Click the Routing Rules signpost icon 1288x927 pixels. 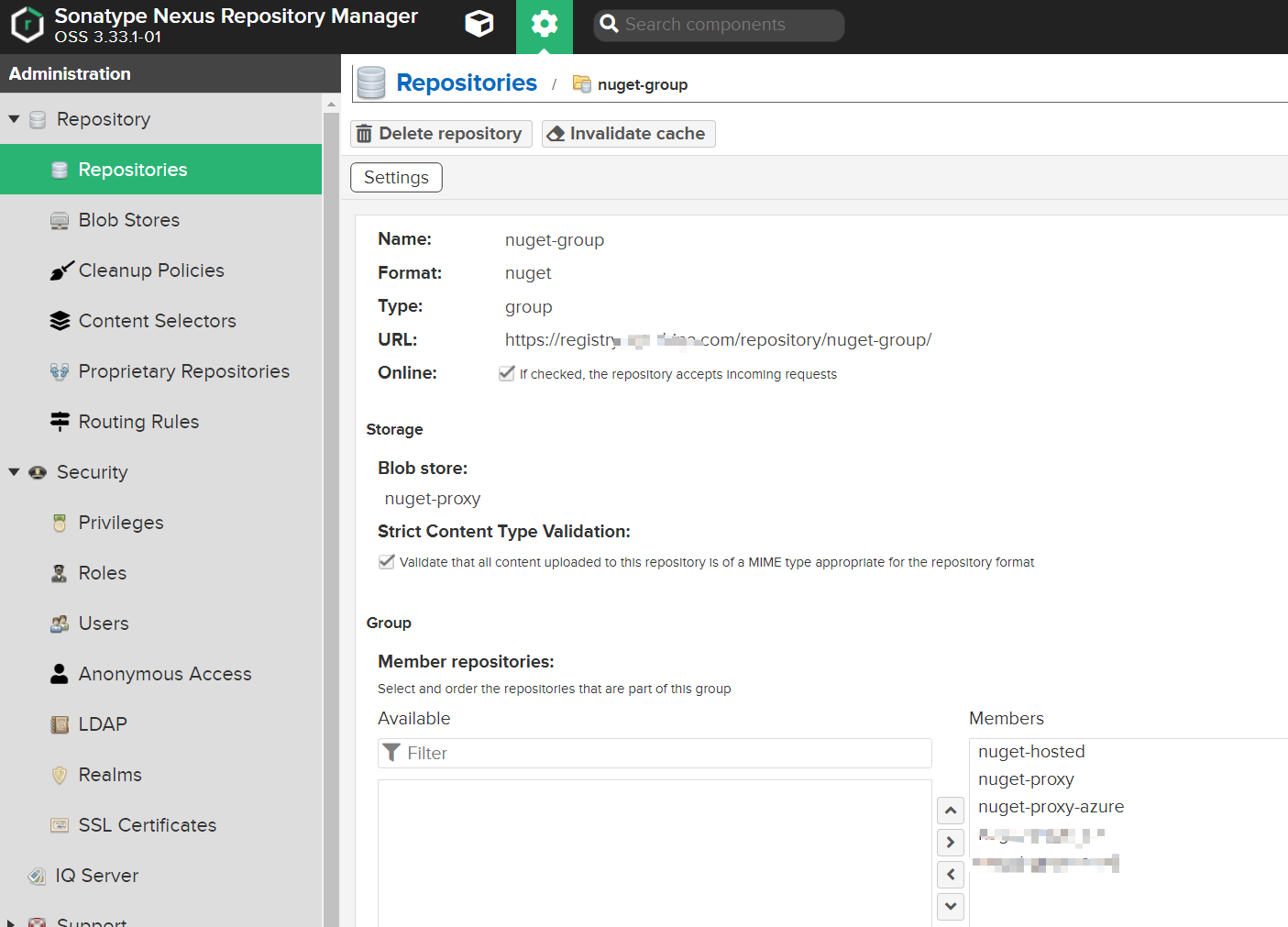[x=60, y=422]
